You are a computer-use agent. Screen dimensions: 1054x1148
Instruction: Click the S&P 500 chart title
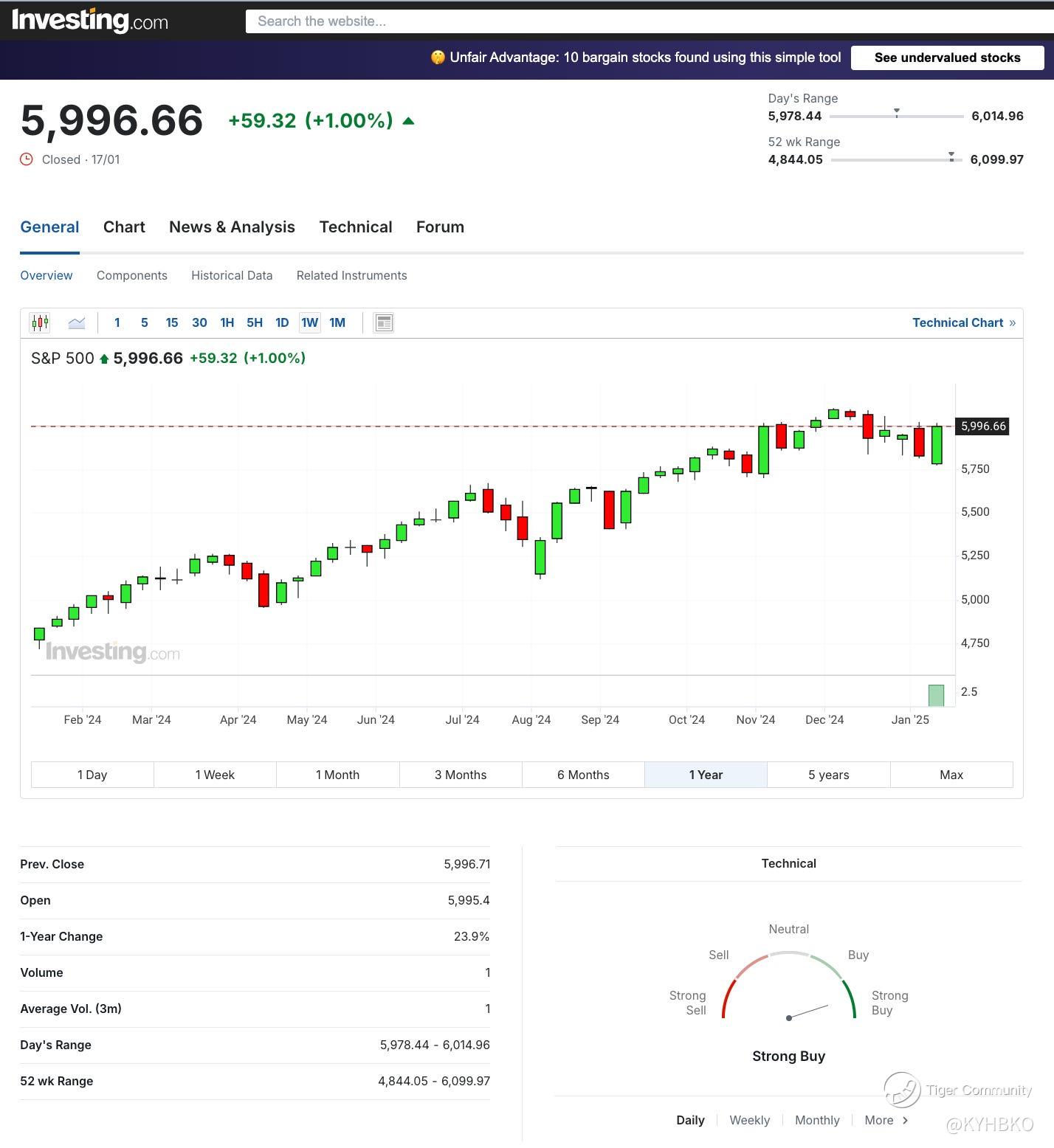[63, 359]
